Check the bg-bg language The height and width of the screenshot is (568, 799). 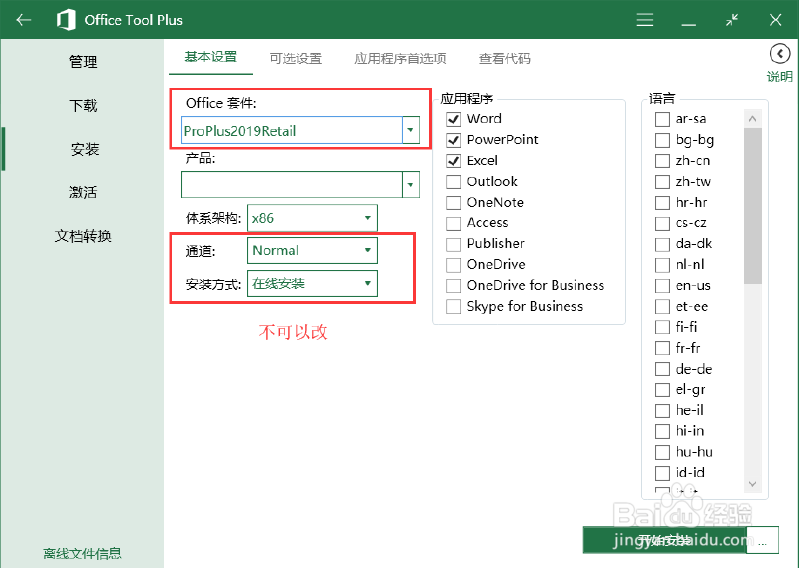662,140
